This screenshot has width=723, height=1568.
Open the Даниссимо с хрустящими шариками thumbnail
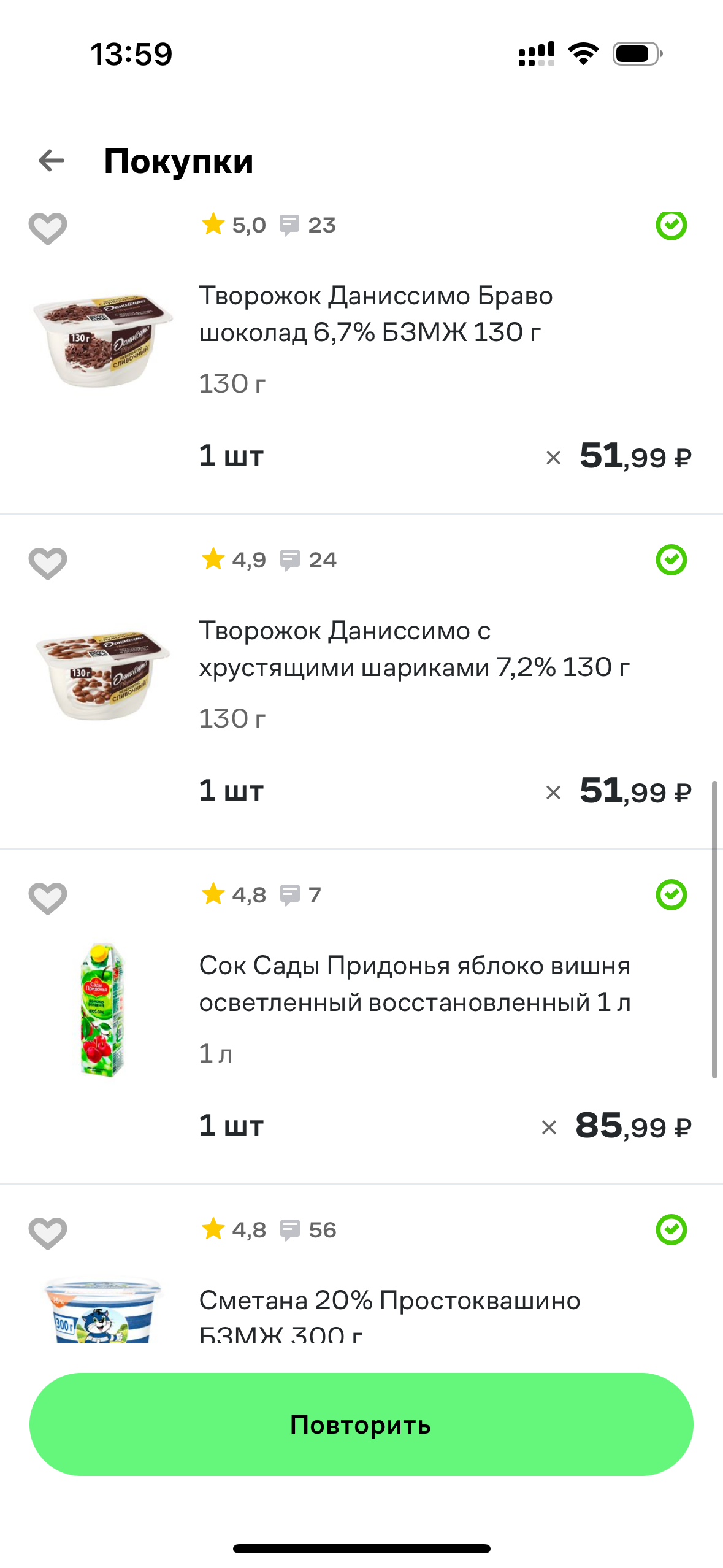102,674
